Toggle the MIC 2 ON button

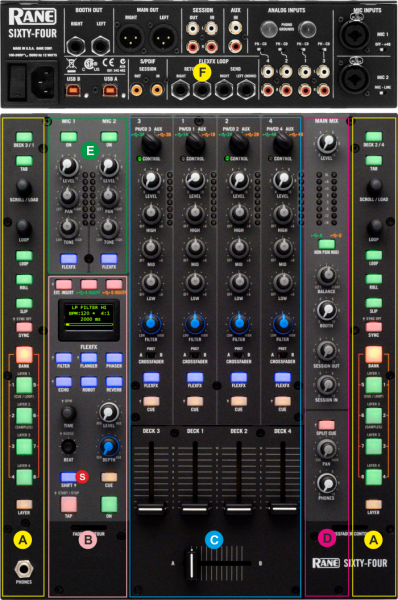(x=109, y=137)
